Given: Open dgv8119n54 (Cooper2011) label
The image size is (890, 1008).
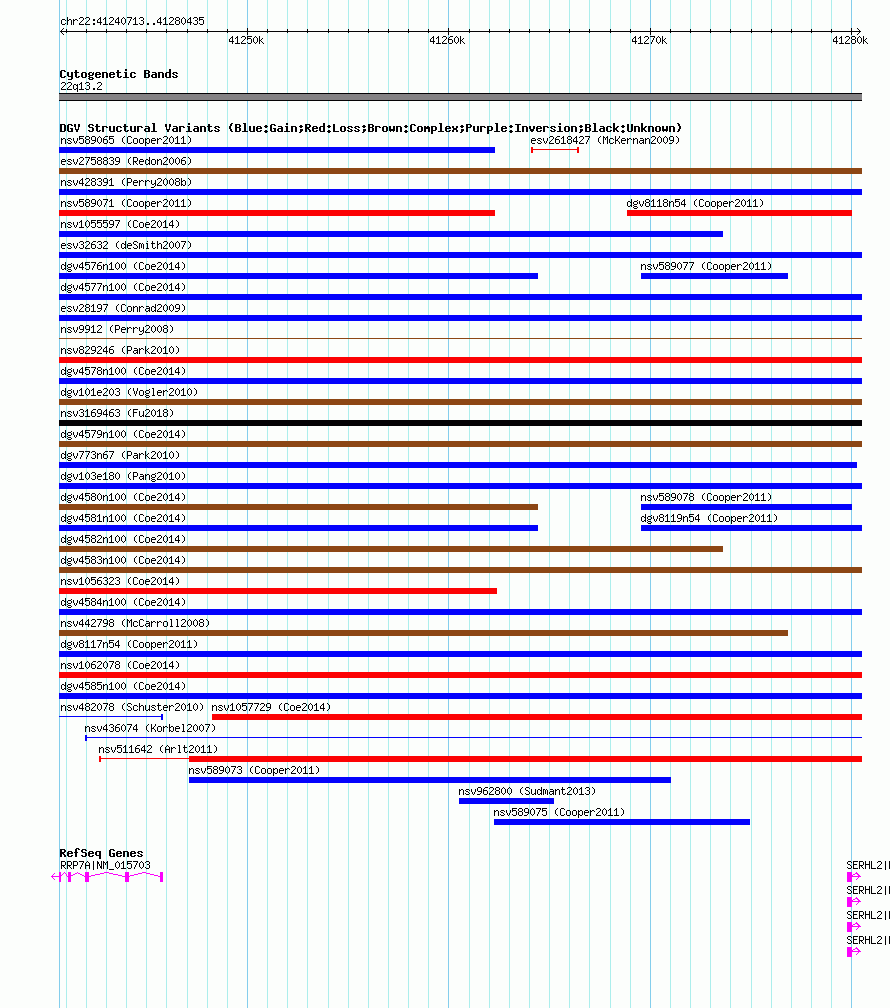Looking at the screenshot, I should [709, 518].
